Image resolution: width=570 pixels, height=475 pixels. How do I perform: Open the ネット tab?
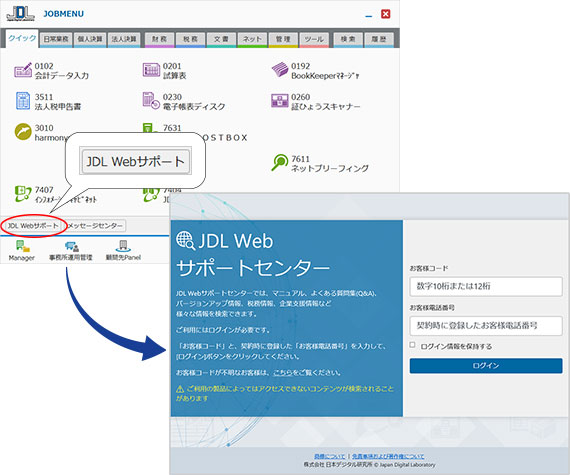tap(252, 39)
